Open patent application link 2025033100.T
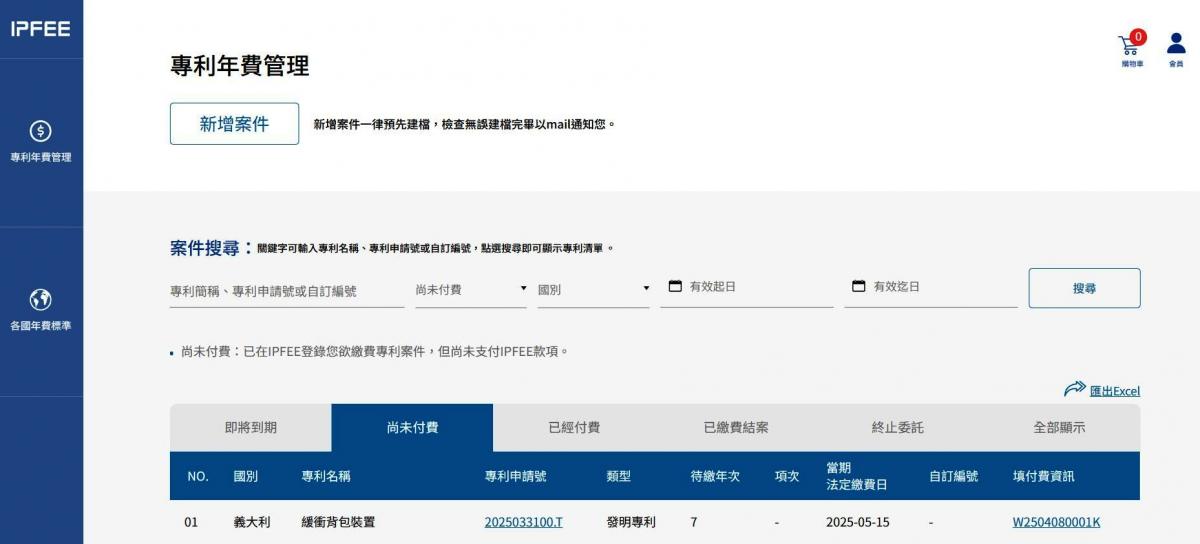 (523, 522)
